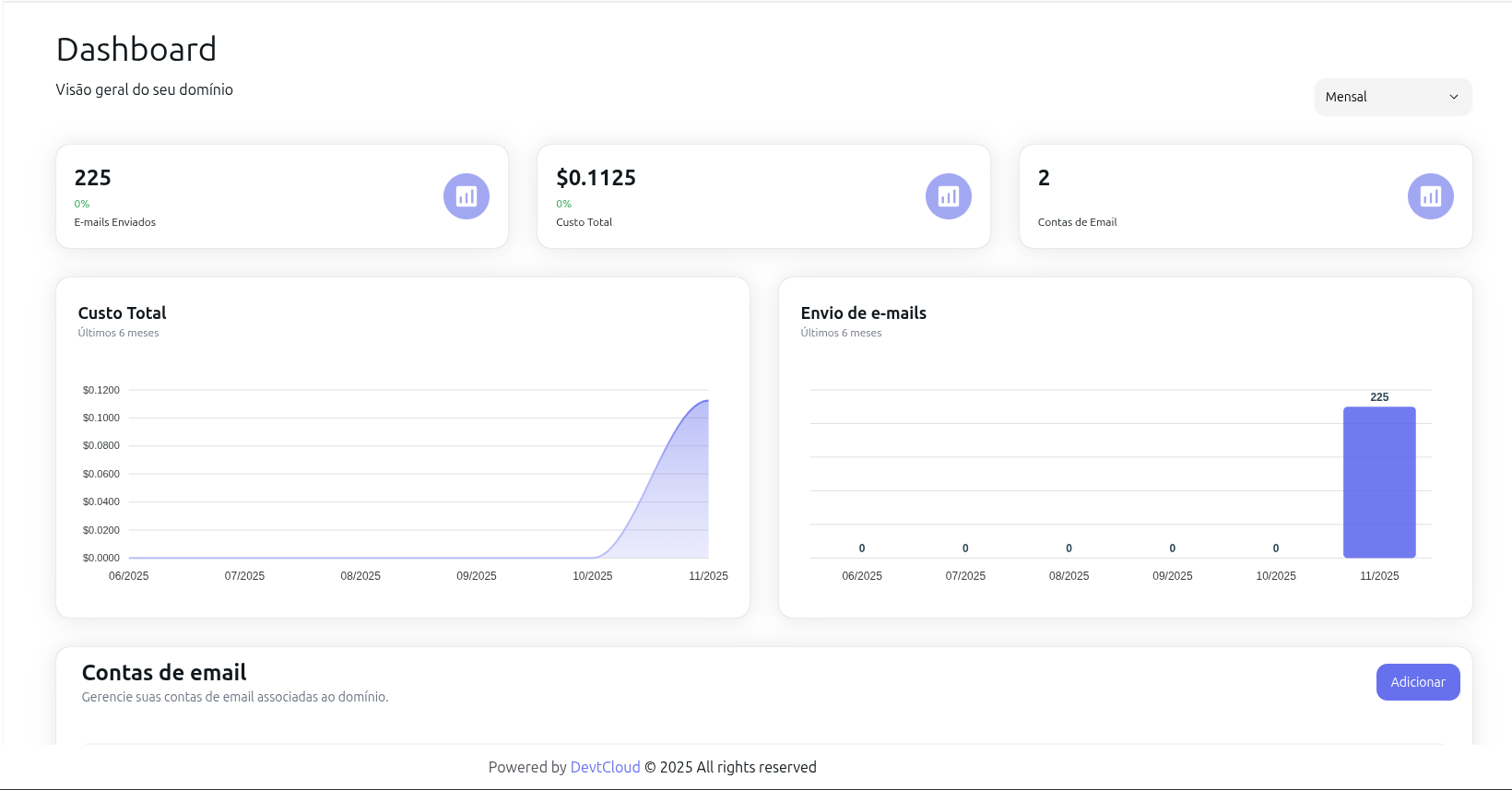Click the Dashboard page title

click(136, 50)
